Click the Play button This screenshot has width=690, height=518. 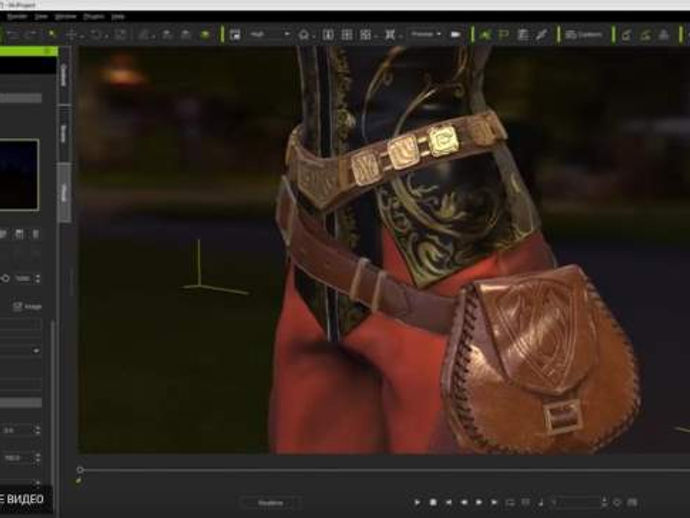click(x=417, y=502)
